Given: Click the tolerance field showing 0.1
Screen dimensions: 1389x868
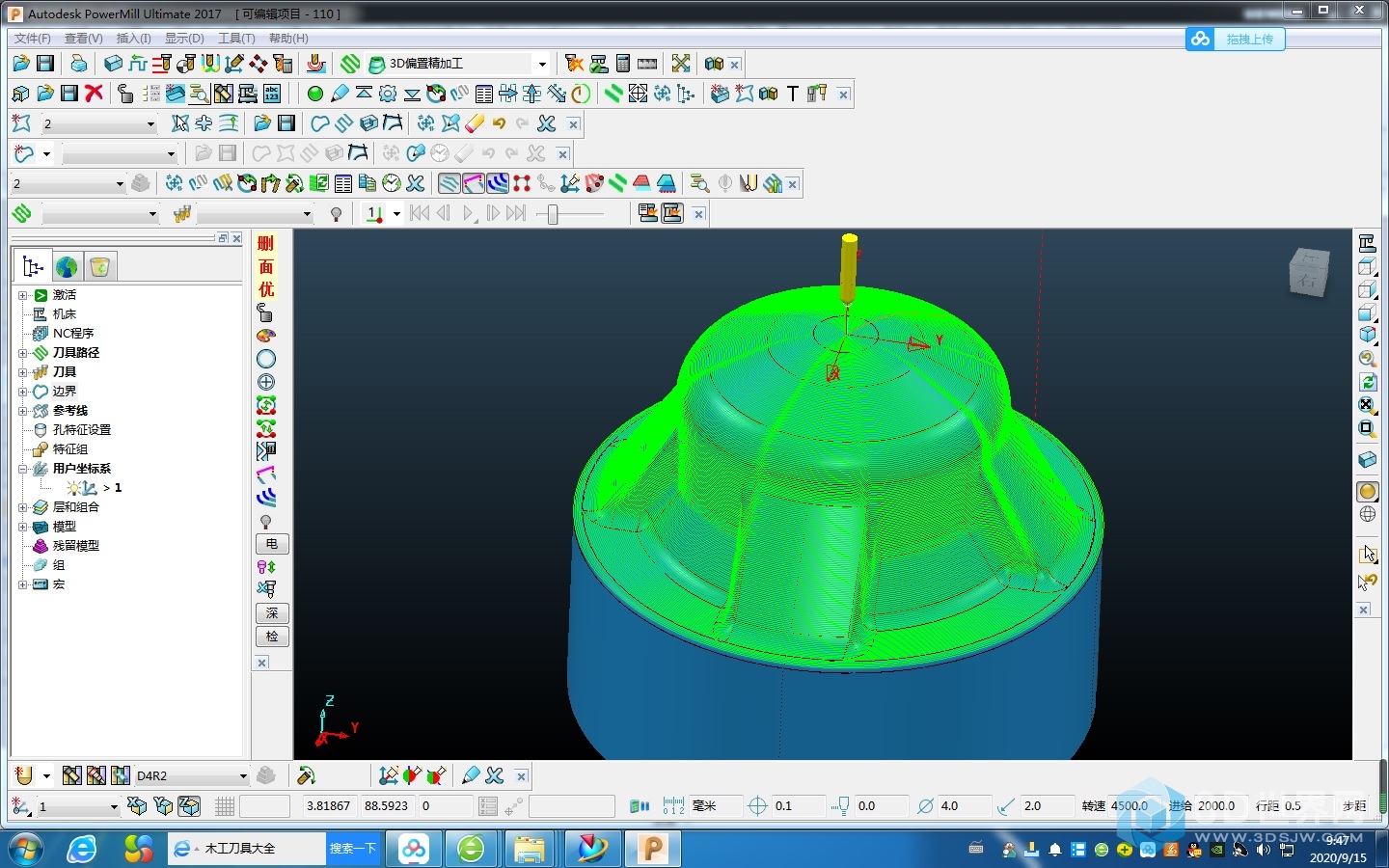Looking at the screenshot, I should pos(797,806).
